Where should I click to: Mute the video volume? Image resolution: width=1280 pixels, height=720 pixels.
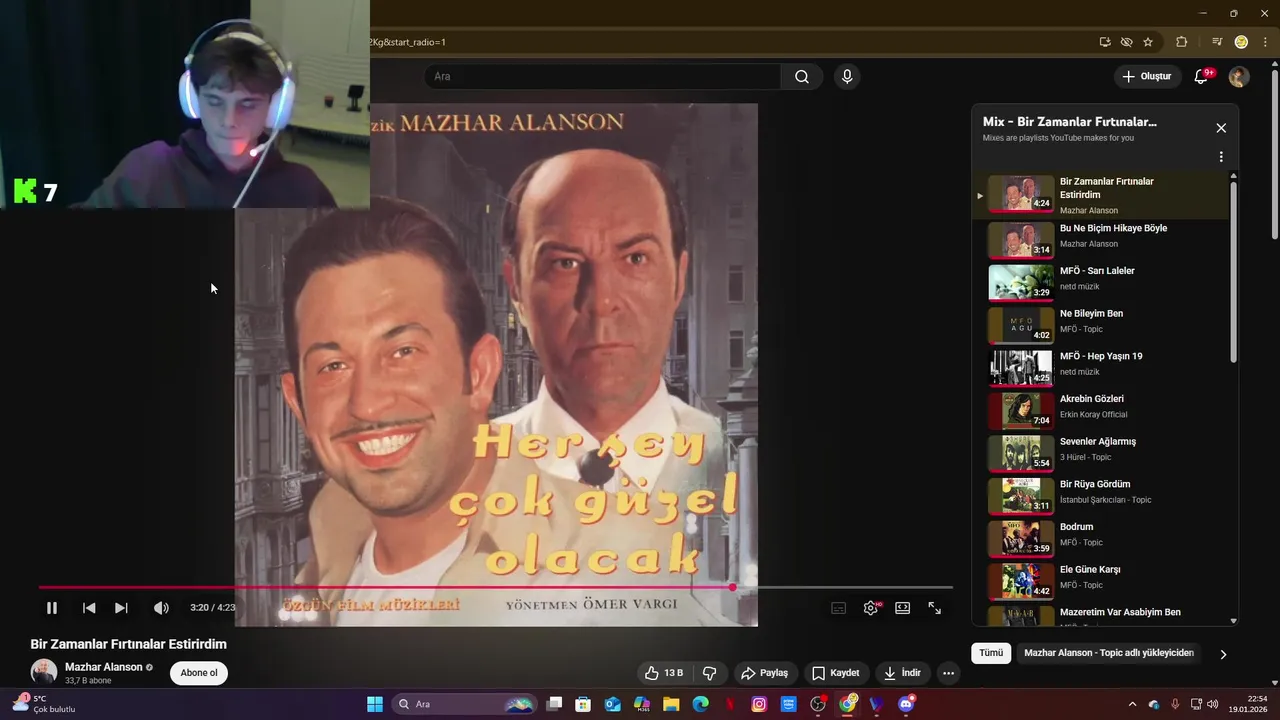161,608
